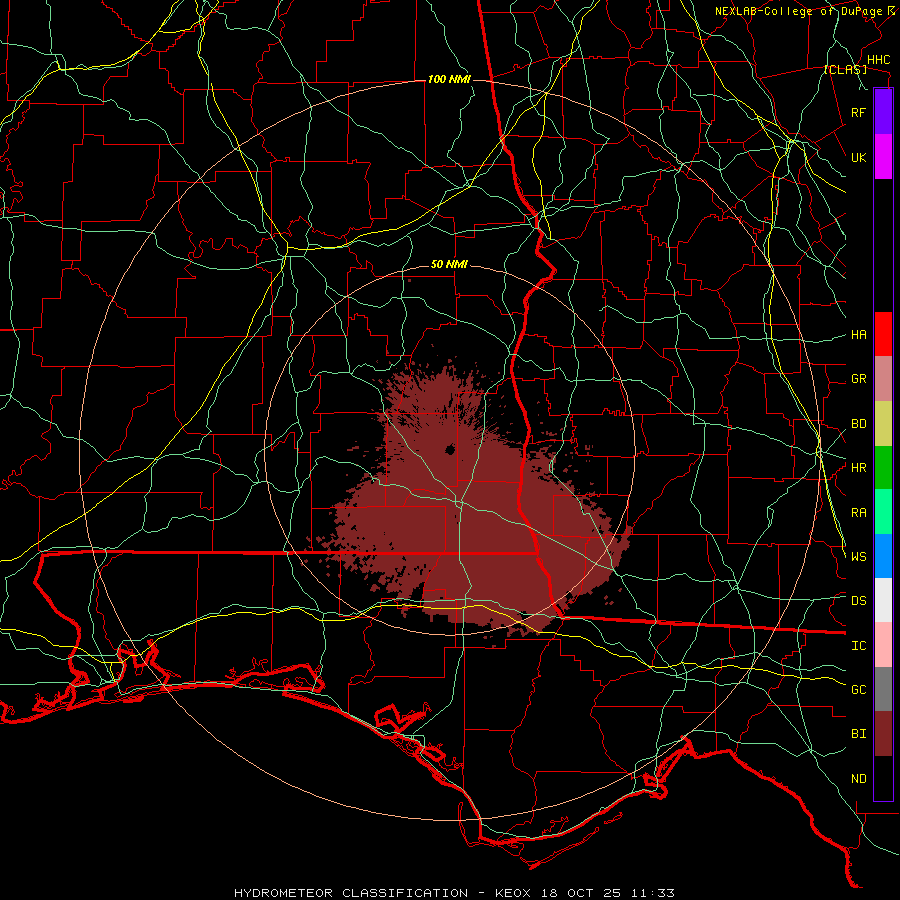The width and height of the screenshot is (900, 900).
Task: Click the UK legend label
Action: coord(859,157)
